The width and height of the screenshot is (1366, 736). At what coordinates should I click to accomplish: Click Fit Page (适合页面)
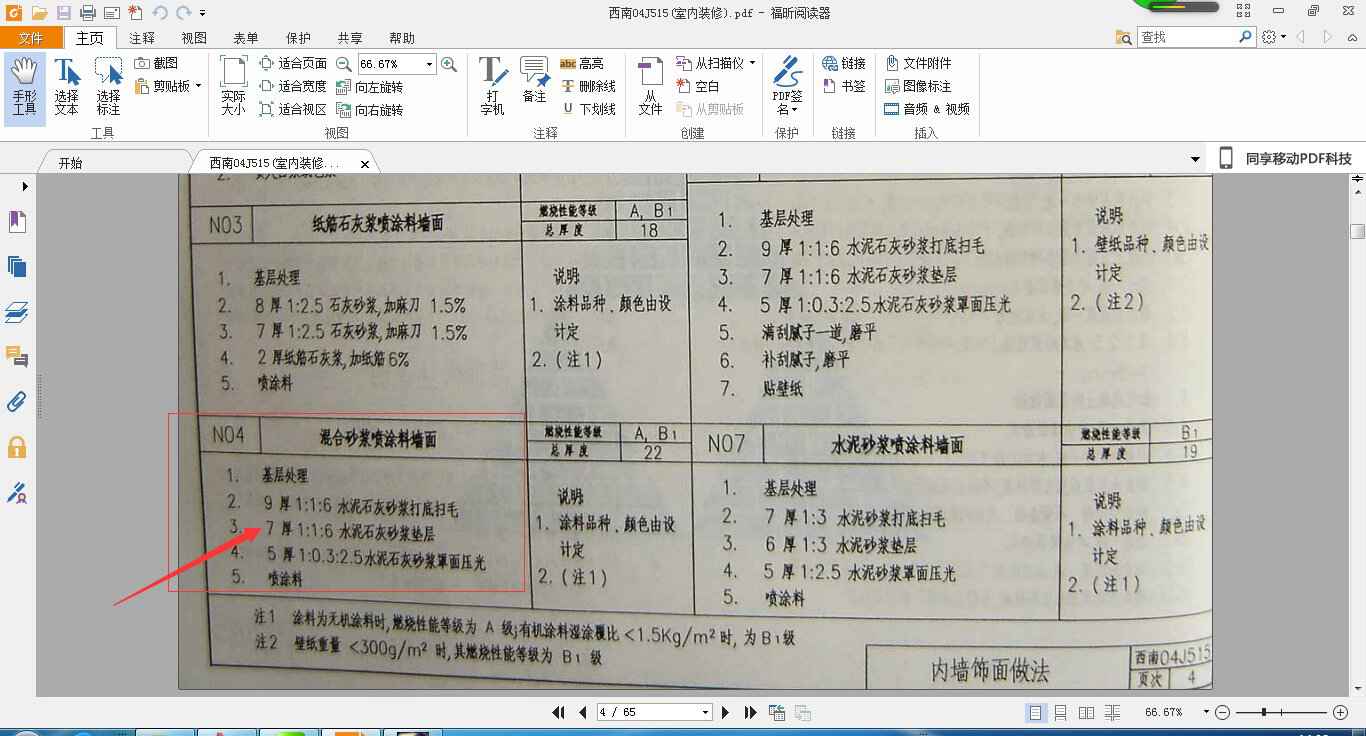(x=292, y=63)
